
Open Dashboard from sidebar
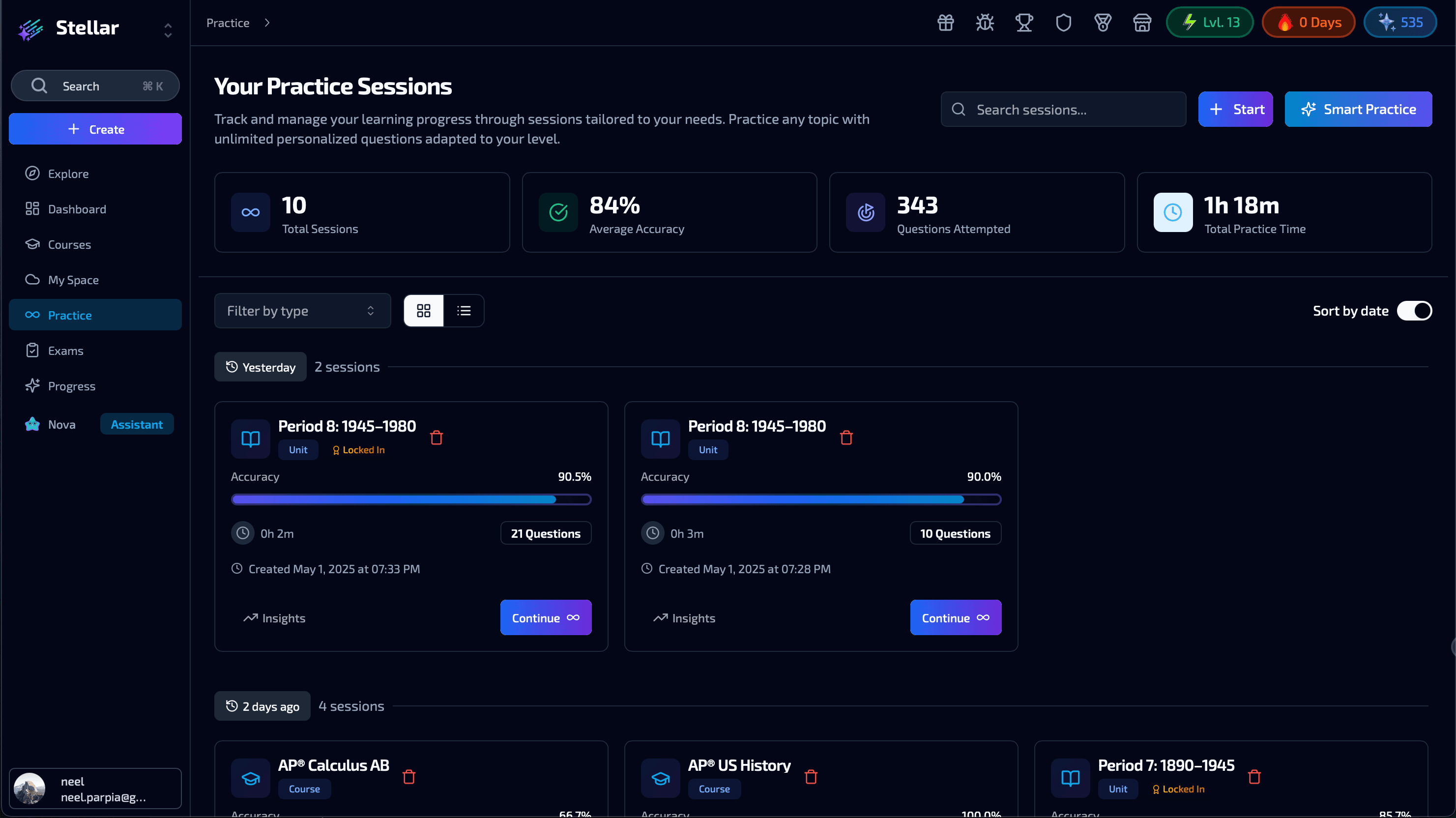pyautogui.click(x=95, y=209)
